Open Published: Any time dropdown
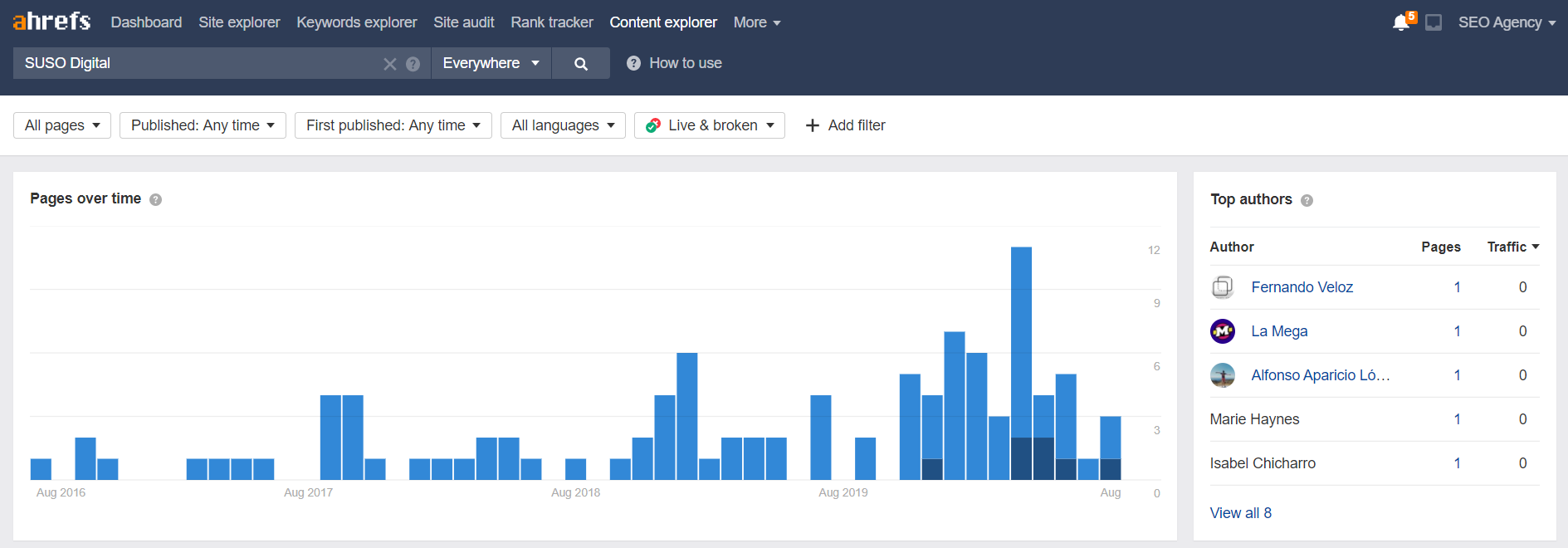 click(x=203, y=125)
